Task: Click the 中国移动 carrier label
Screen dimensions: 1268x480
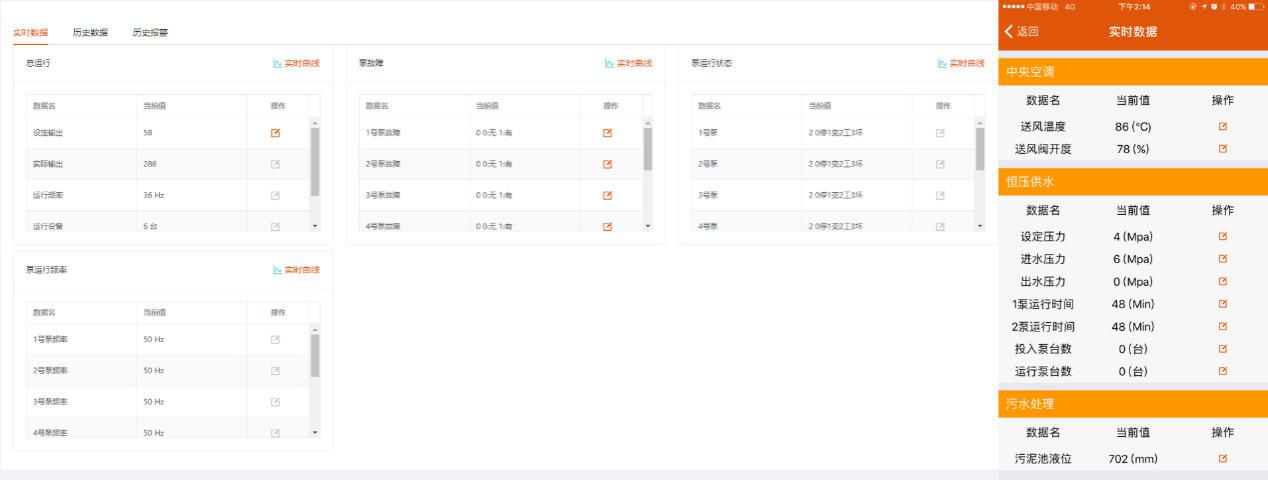Action: [x=1043, y=6]
